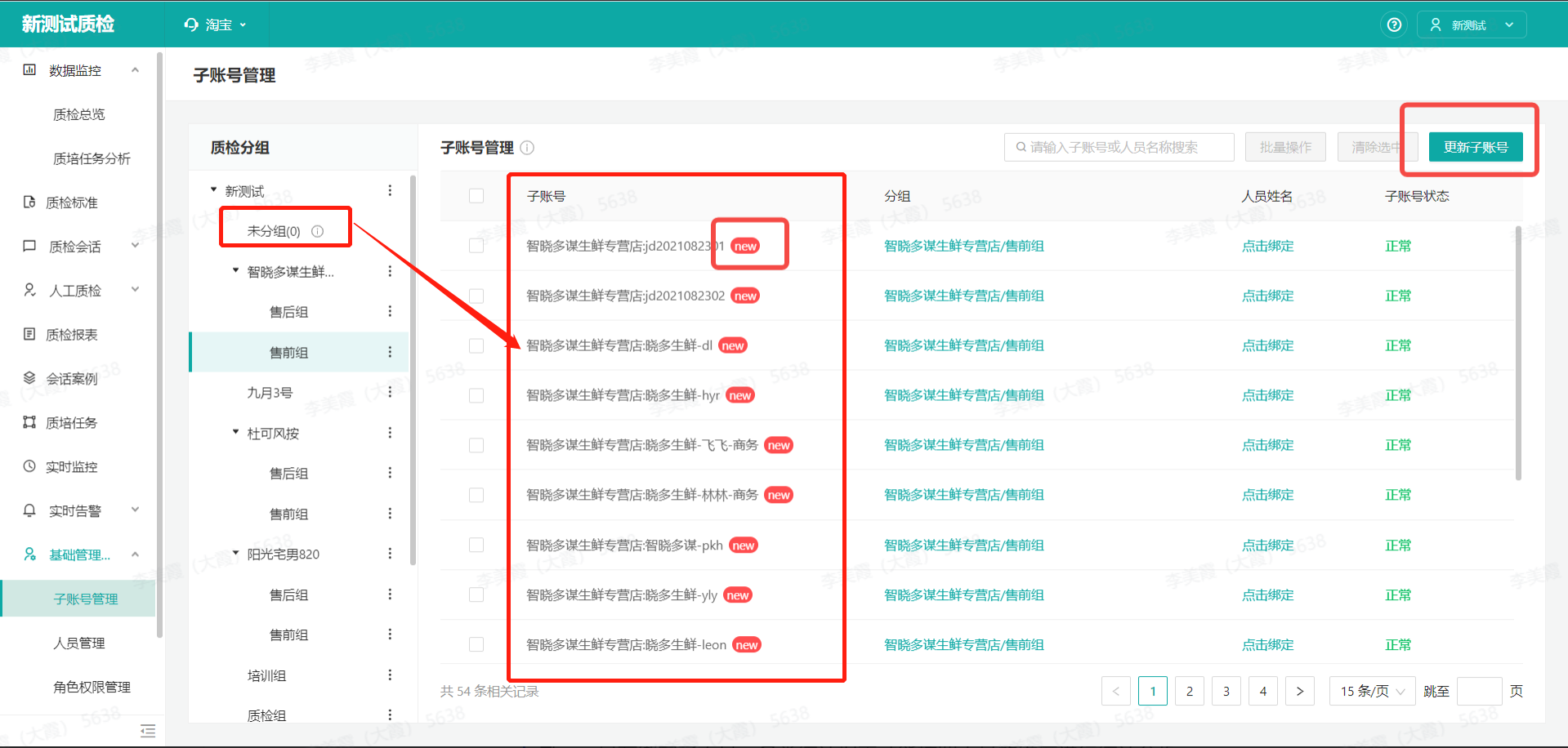Click the 会话案例 layers icon
The width and height of the screenshot is (1568, 748).
coord(29,379)
